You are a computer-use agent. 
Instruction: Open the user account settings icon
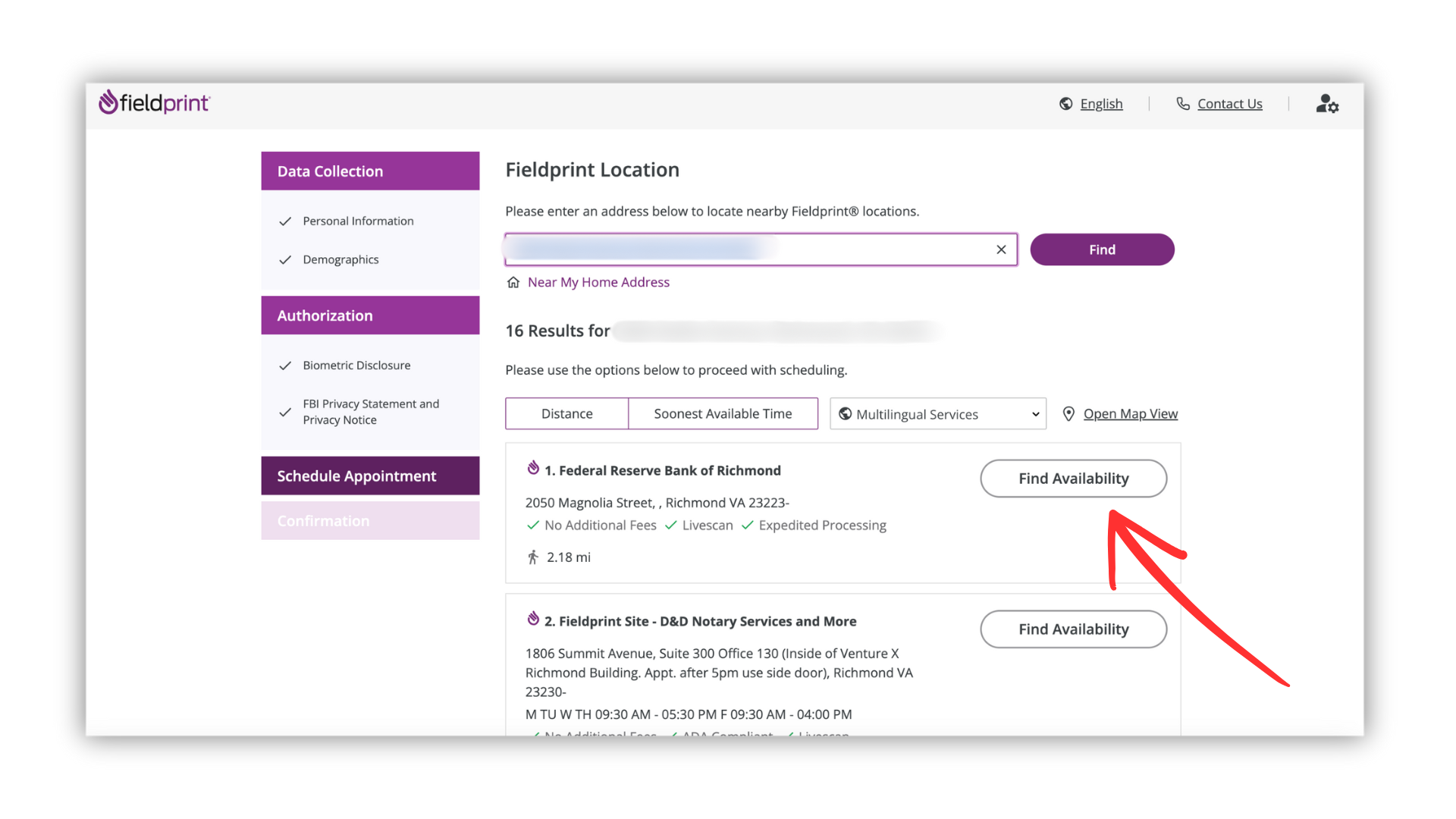click(x=1326, y=104)
